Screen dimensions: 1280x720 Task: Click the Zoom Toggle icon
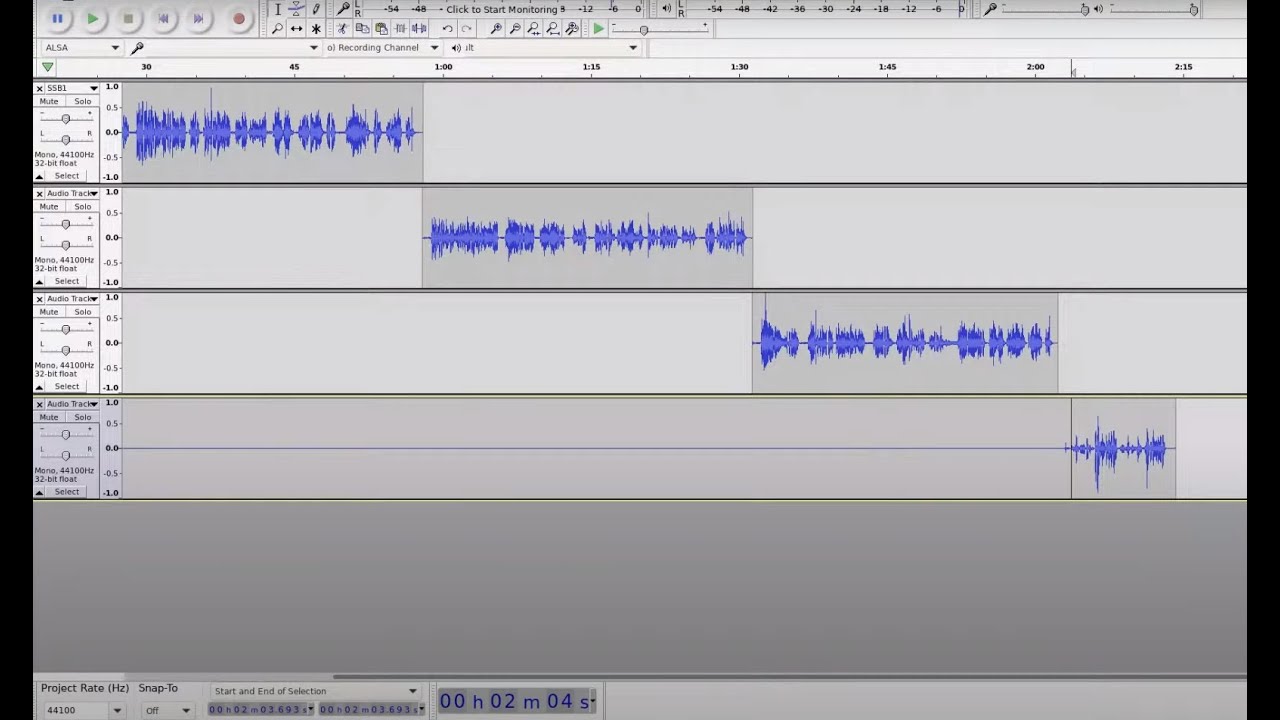click(x=572, y=29)
